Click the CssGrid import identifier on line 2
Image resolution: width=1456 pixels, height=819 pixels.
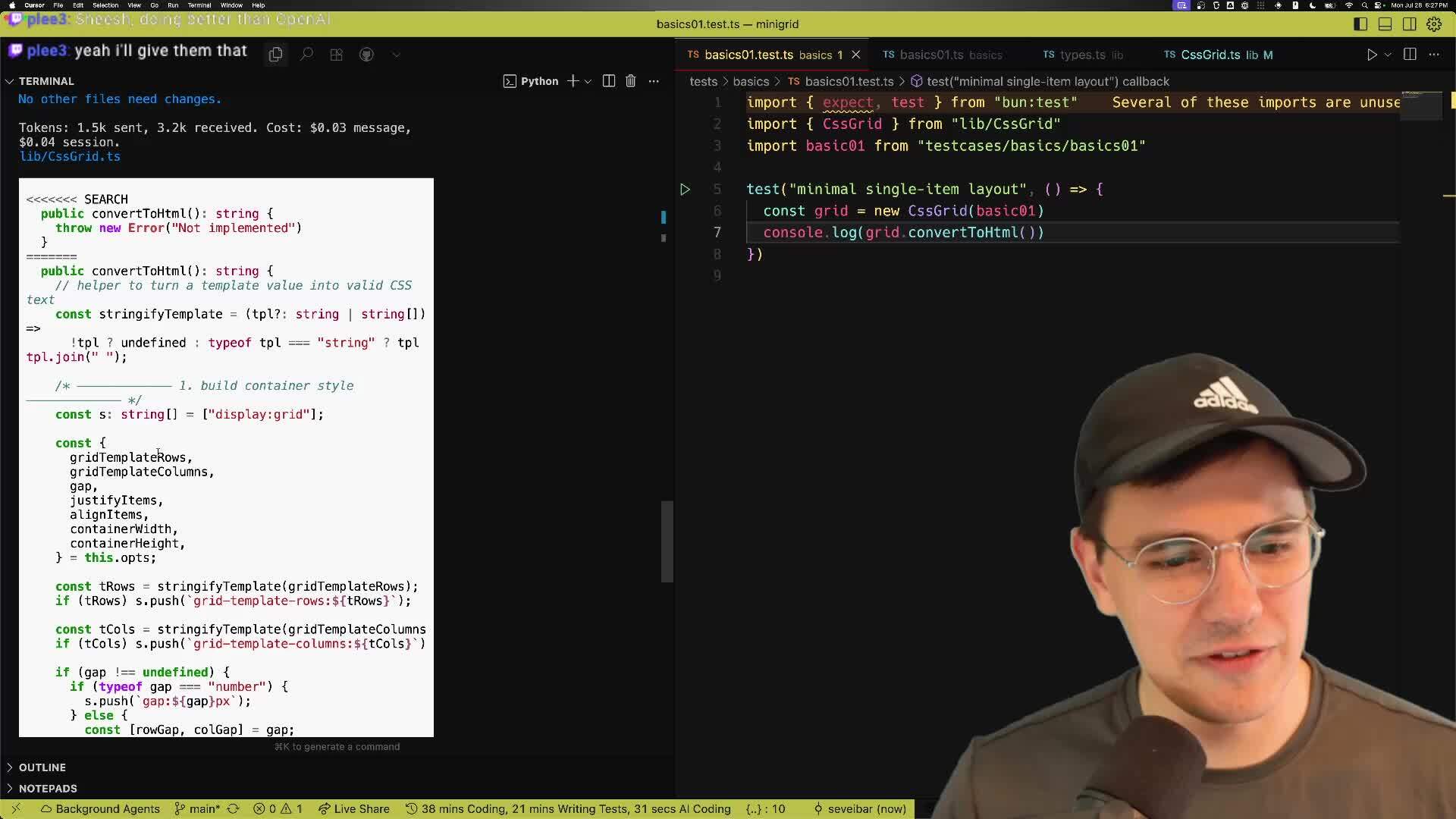coord(852,124)
